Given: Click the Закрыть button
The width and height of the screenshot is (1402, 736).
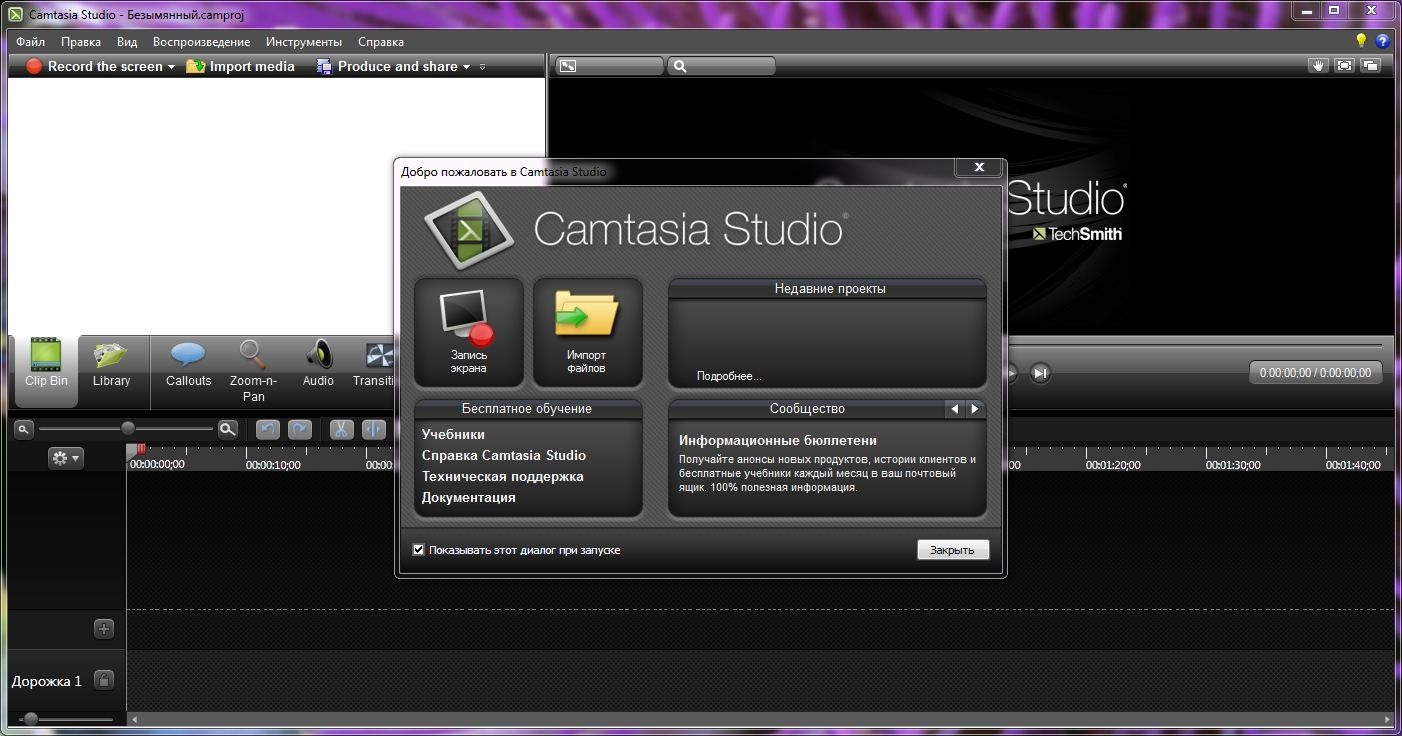Looking at the screenshot, I should click(x=953, y=549).
